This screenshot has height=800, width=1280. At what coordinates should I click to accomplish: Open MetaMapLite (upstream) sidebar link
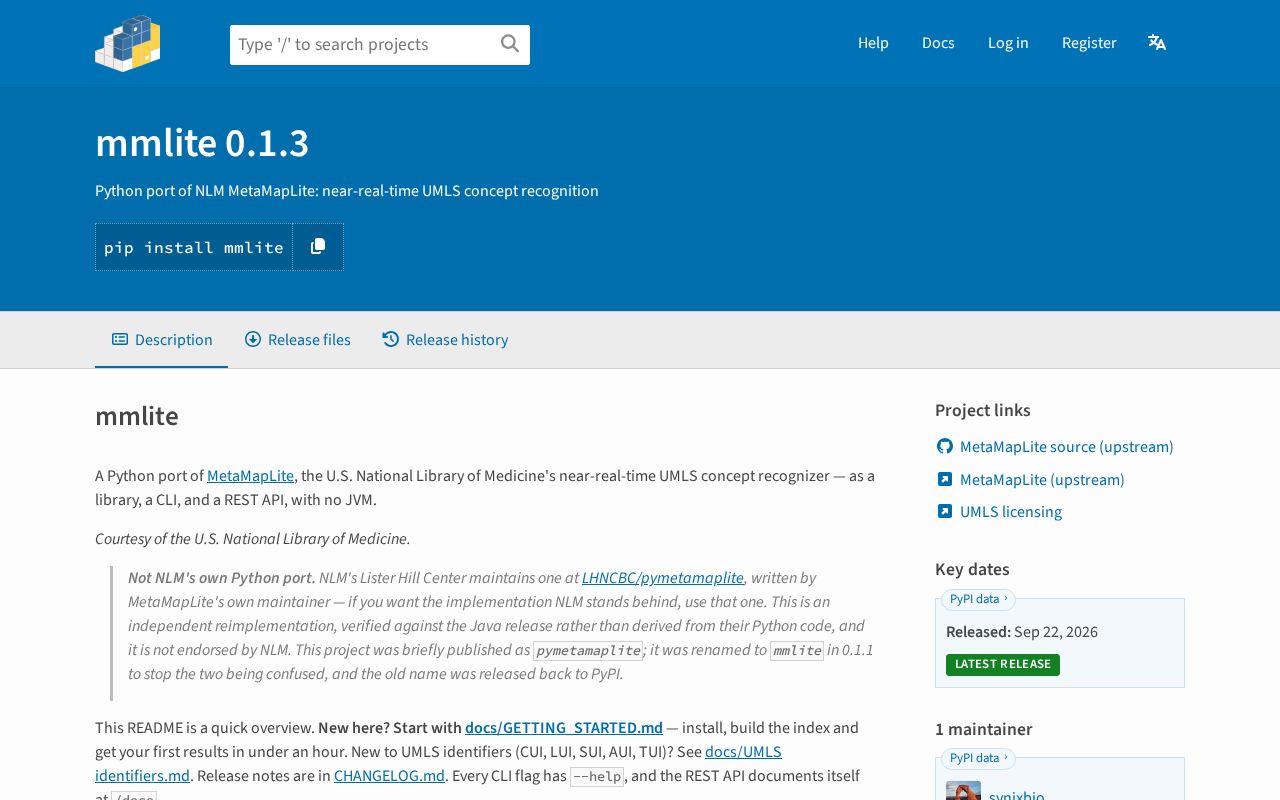pyautogui.click(x=1042, y=480)
